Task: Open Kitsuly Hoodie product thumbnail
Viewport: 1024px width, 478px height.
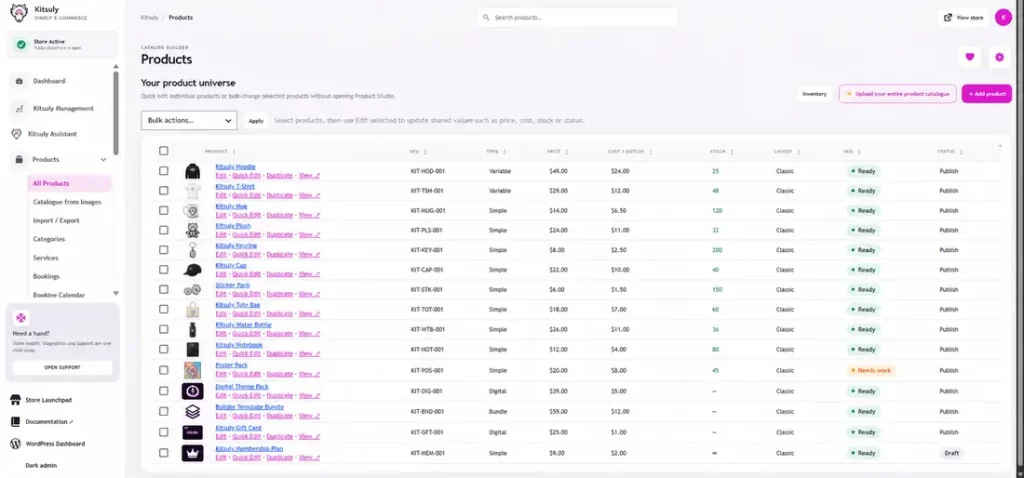Action: click(192, 171)
